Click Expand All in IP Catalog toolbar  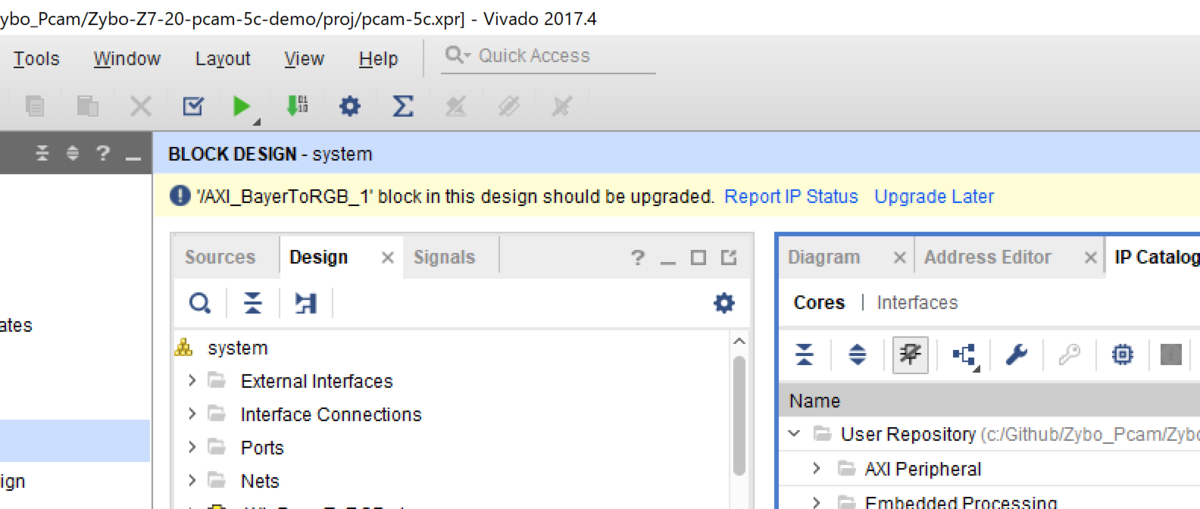pos(857,354)
